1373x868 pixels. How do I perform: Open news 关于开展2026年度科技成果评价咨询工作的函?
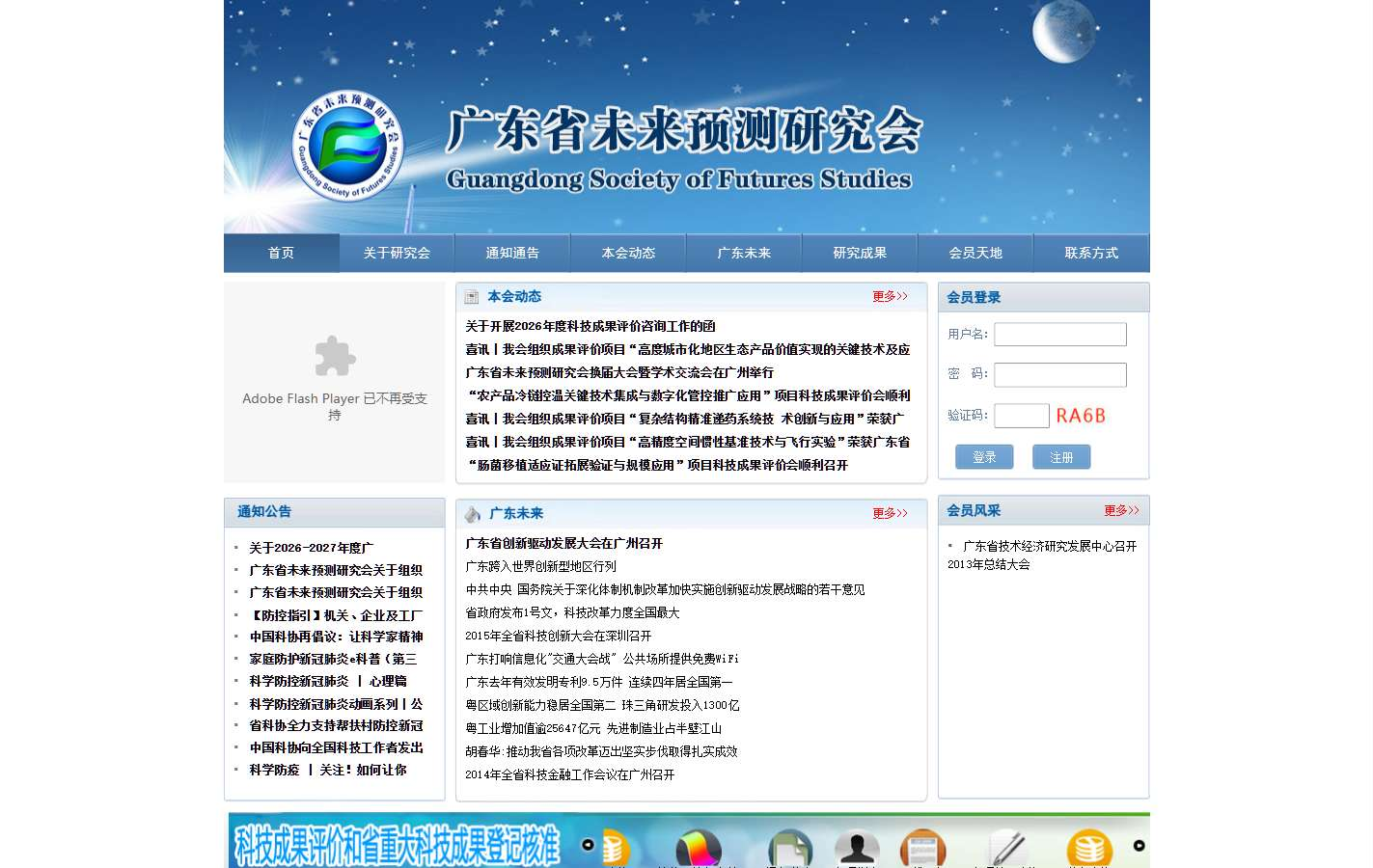(590, 326)
